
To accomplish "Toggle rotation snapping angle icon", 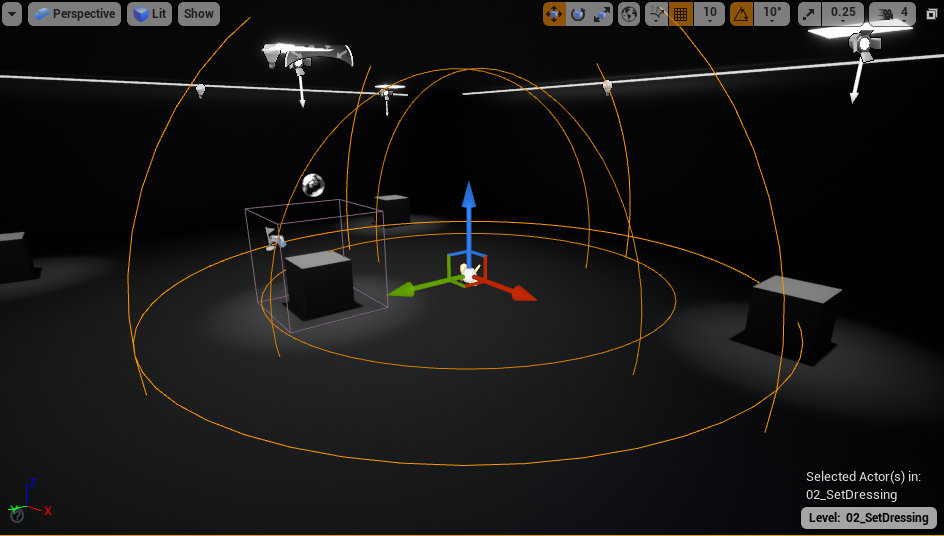I will 742,13.
